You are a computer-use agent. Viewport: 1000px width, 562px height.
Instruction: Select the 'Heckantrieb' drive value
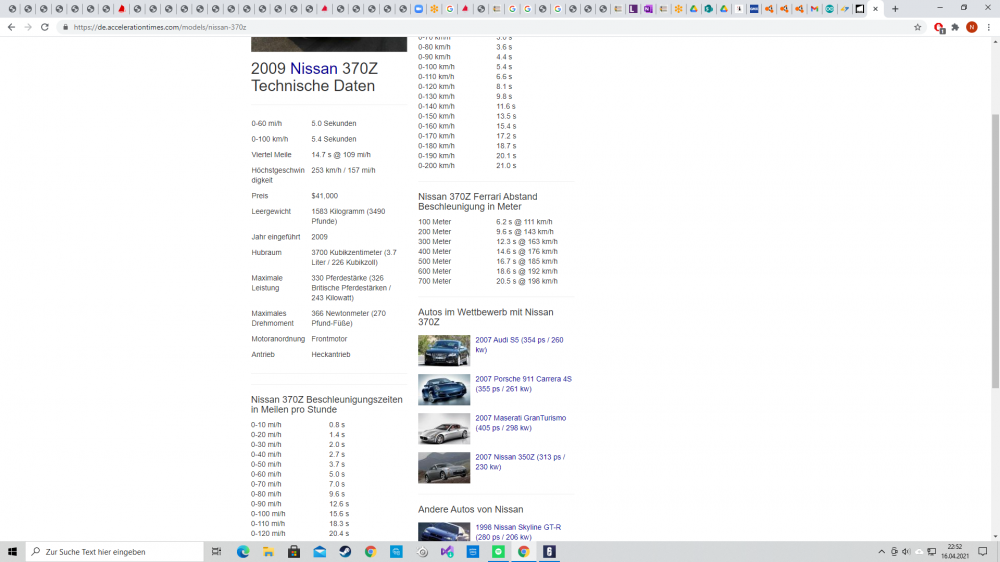click(x=330, y=355)
